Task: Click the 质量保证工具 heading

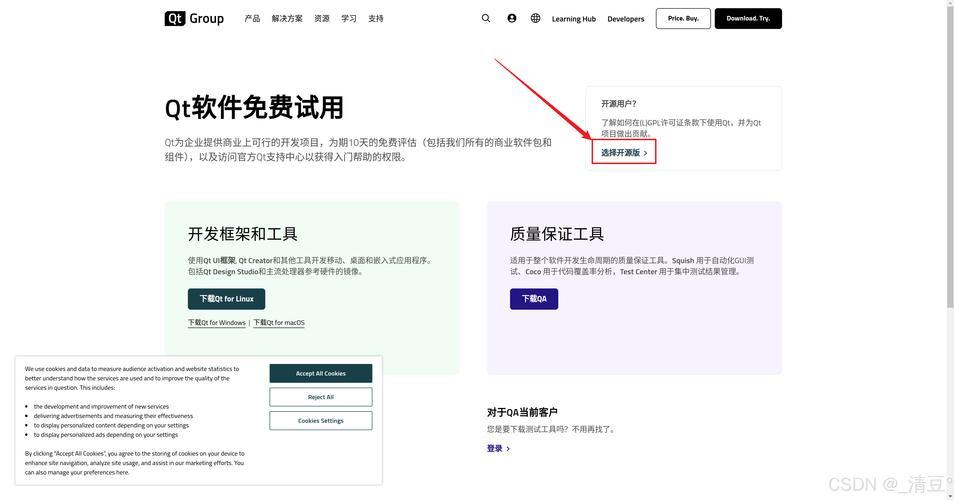Action: coord(557,234)
